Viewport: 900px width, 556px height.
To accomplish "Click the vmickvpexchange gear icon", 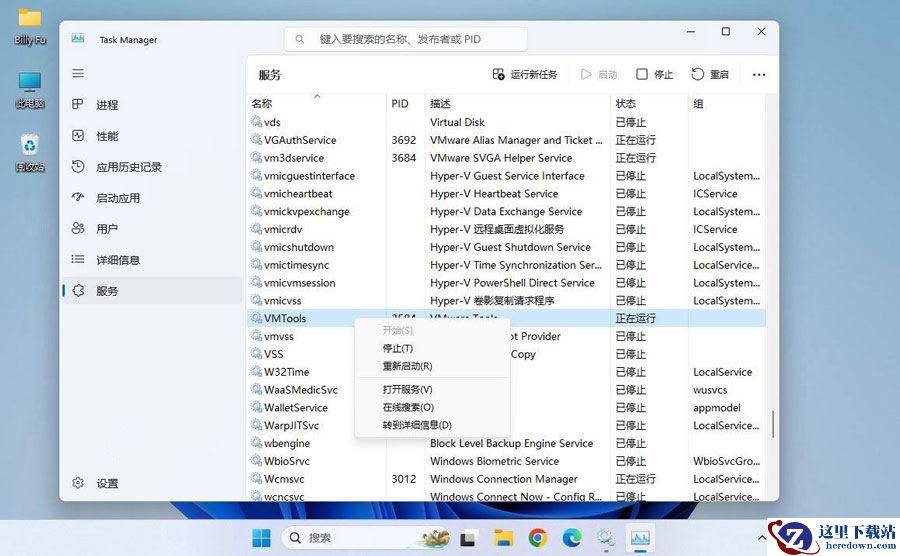I will pyautogui.click(x=256, y=211).
